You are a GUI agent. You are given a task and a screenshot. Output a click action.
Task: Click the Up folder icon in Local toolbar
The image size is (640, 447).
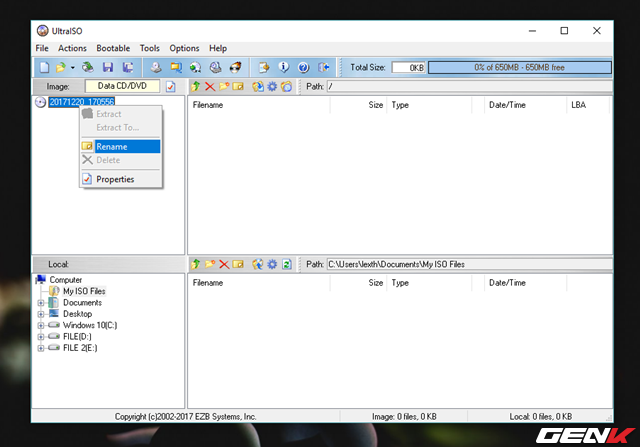click(x=196, y=264)
